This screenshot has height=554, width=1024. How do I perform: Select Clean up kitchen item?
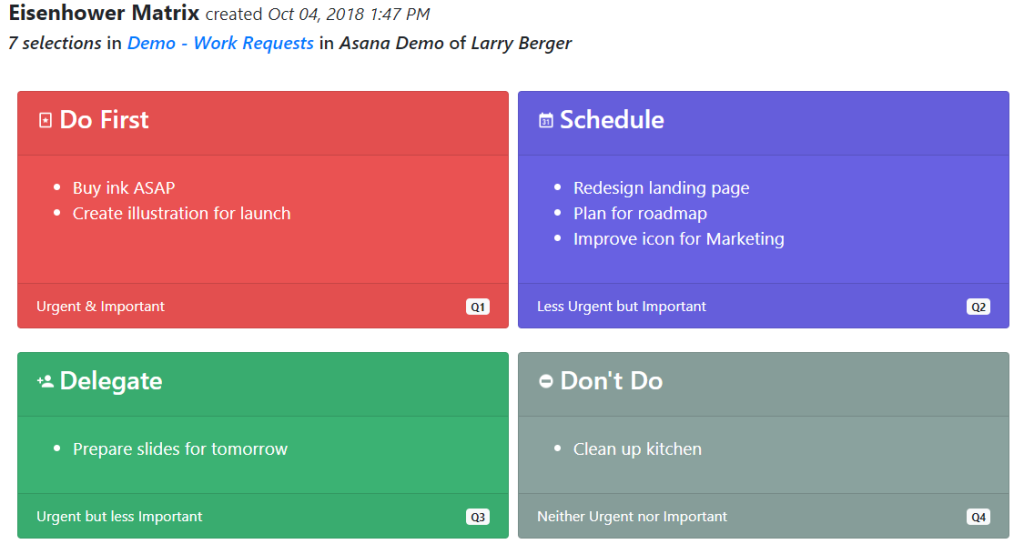(x=637, y=449)
